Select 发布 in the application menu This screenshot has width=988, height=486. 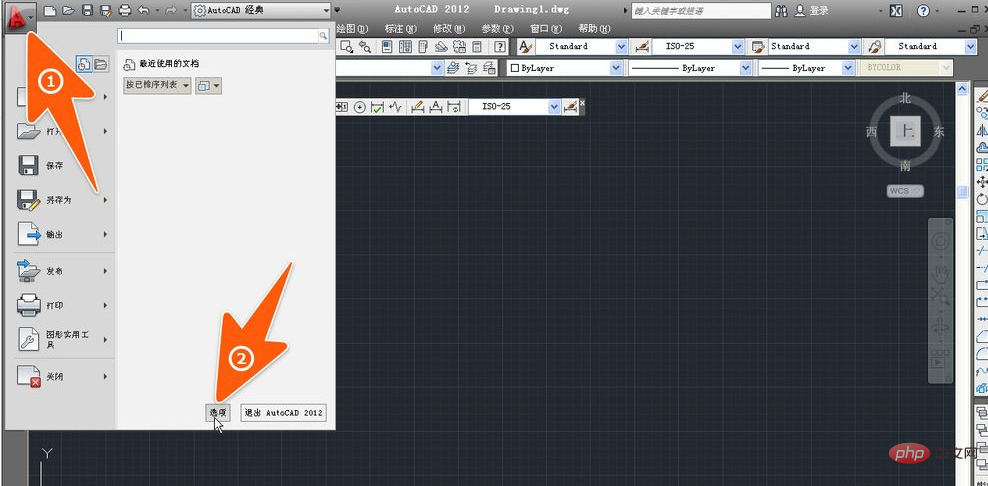coord(62,271)
